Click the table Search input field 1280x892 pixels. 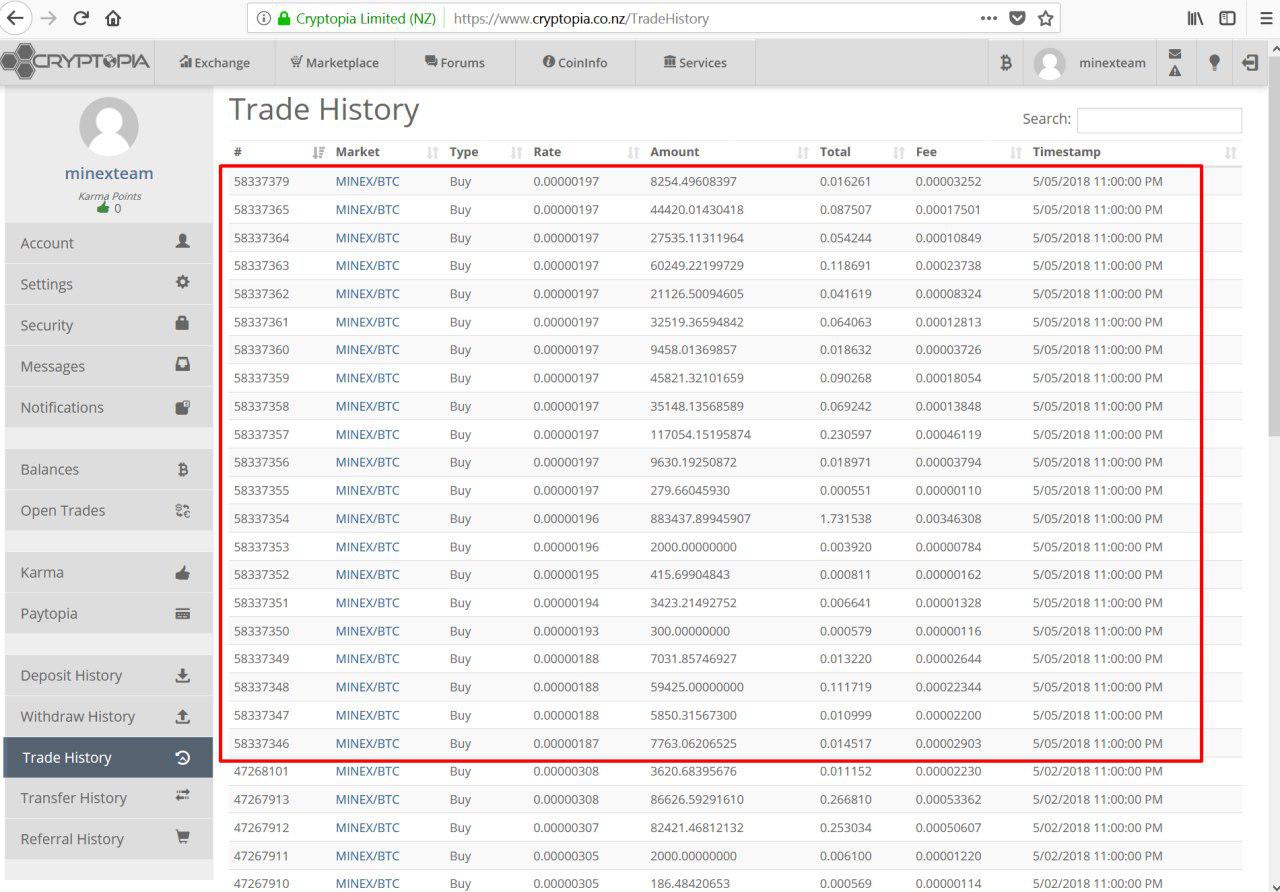coord(1159,120)
